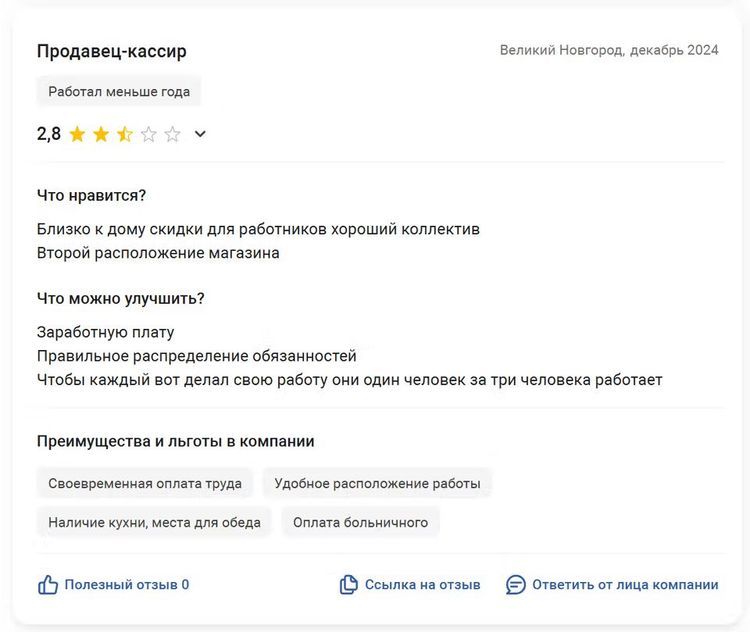Click Ответить от лица компании link
Viewport: 750px width, 632px height.
coord(625,585)
